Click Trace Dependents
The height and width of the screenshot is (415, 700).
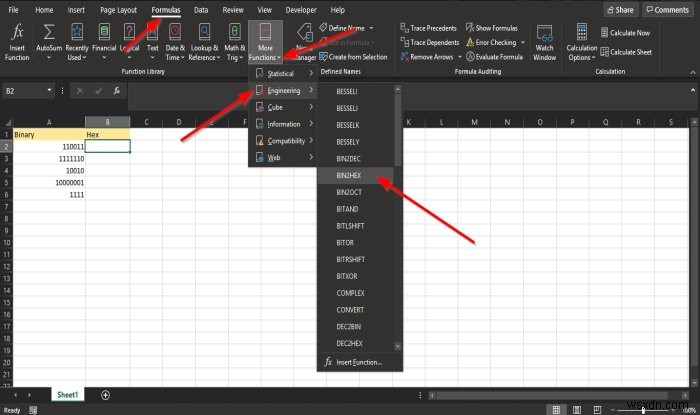[x=430, y=42]
